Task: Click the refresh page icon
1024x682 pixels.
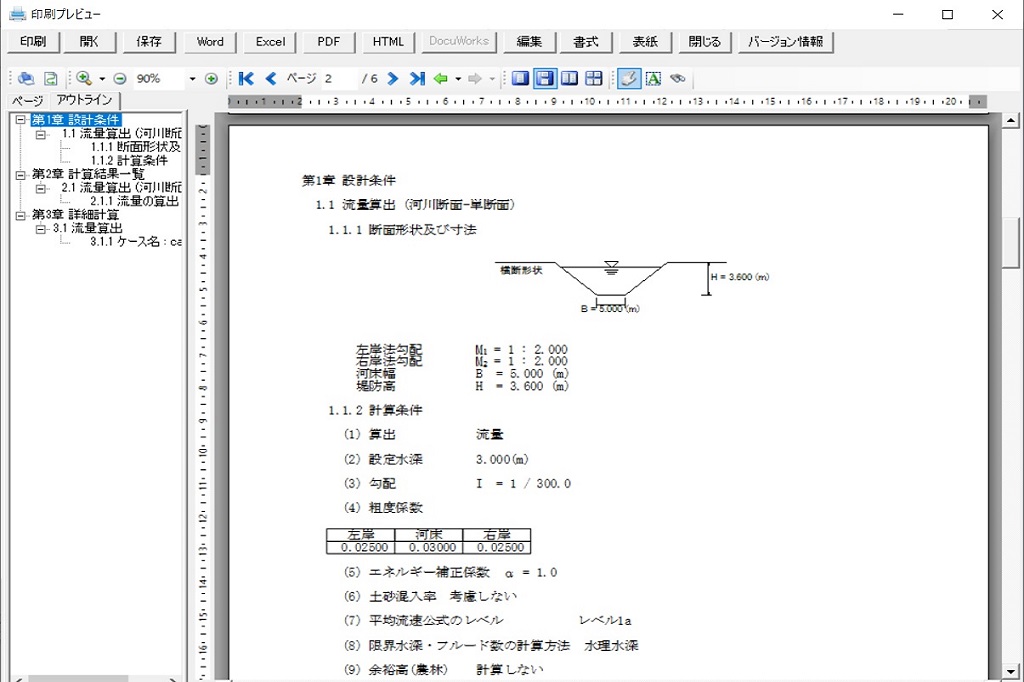Action: pos(50,78)
